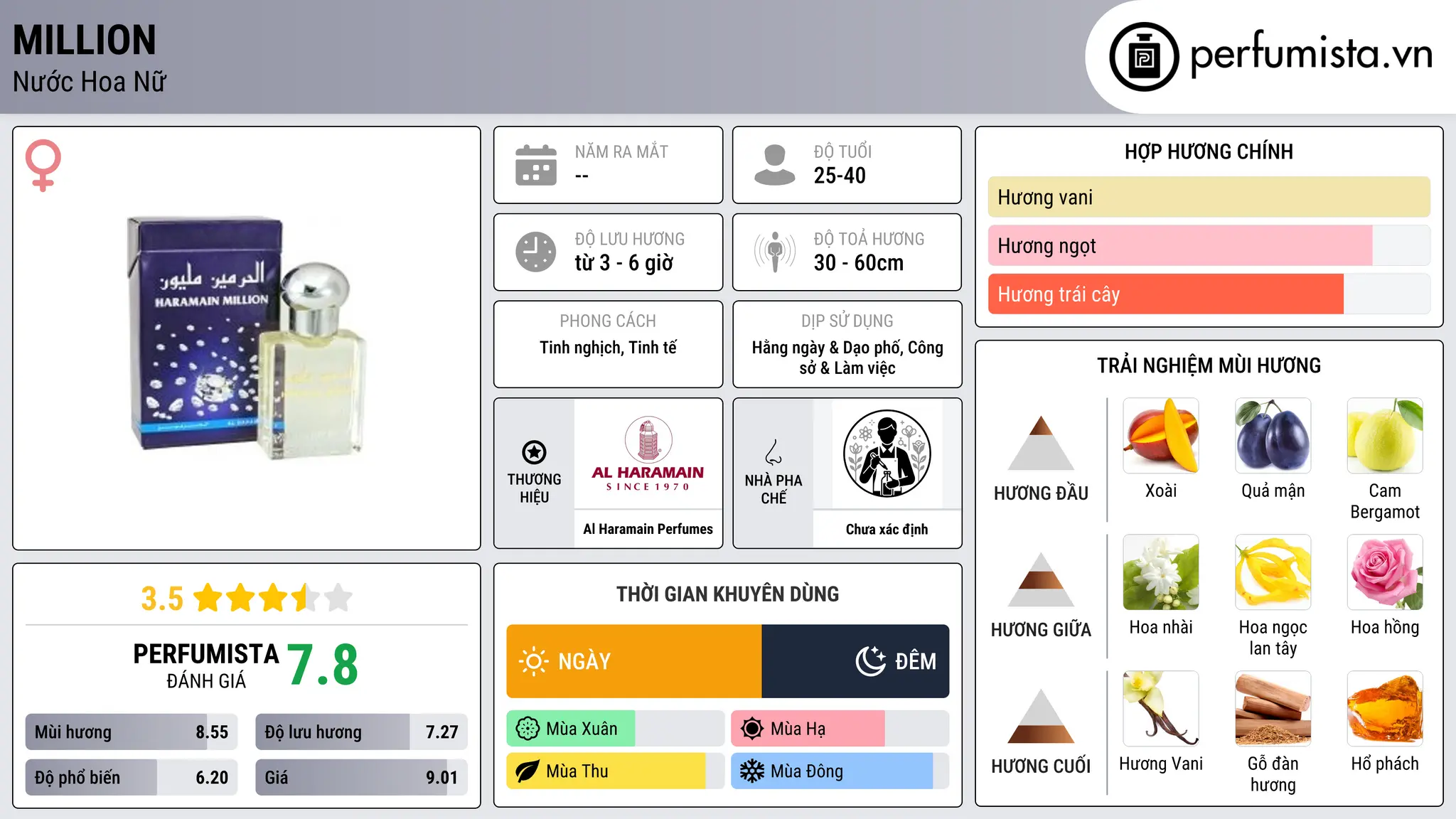Click the star badge icon above Thương Hiệu
The height and width of the screenshot is (819, 1456).
[534, 452]
